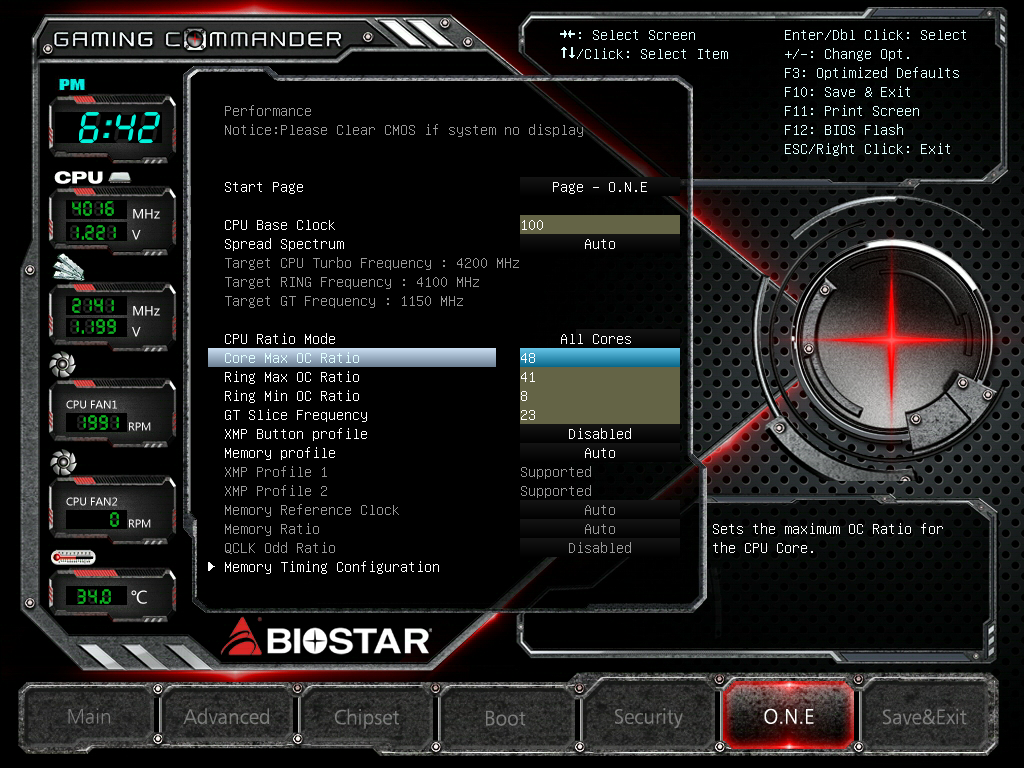The image size is (1024, 768).
Task: Go to the Boot tab
Action: [505, 718]
